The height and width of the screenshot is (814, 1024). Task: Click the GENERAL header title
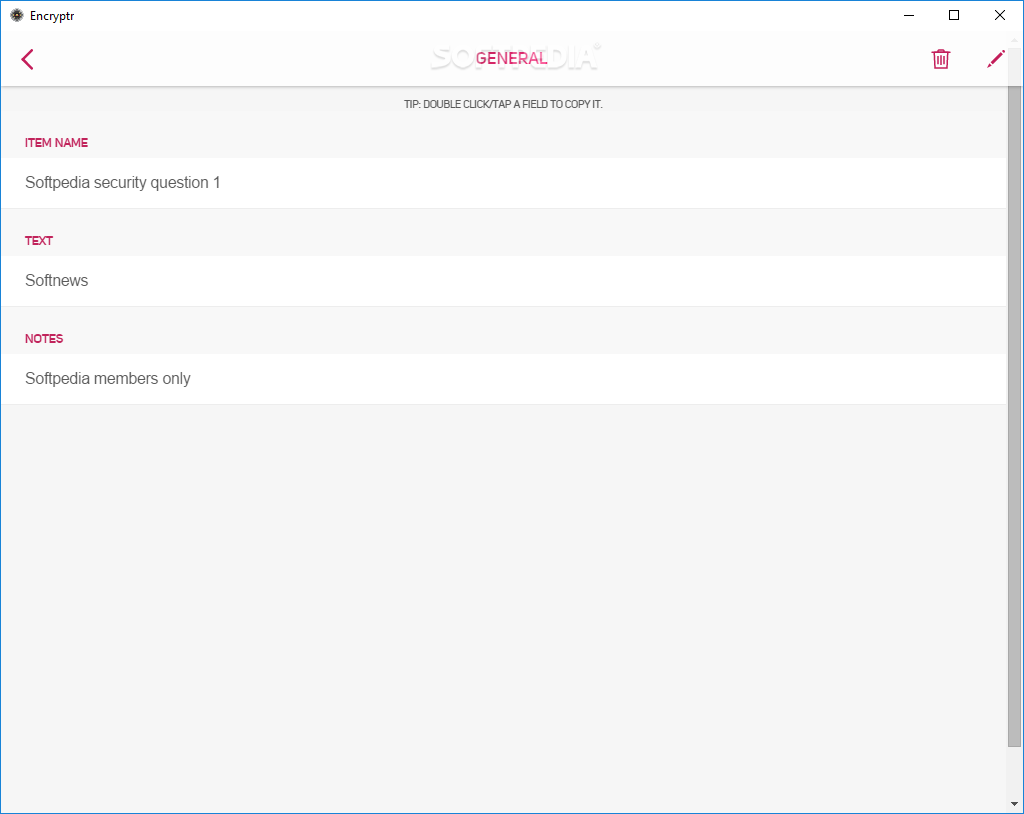point(511,58)
